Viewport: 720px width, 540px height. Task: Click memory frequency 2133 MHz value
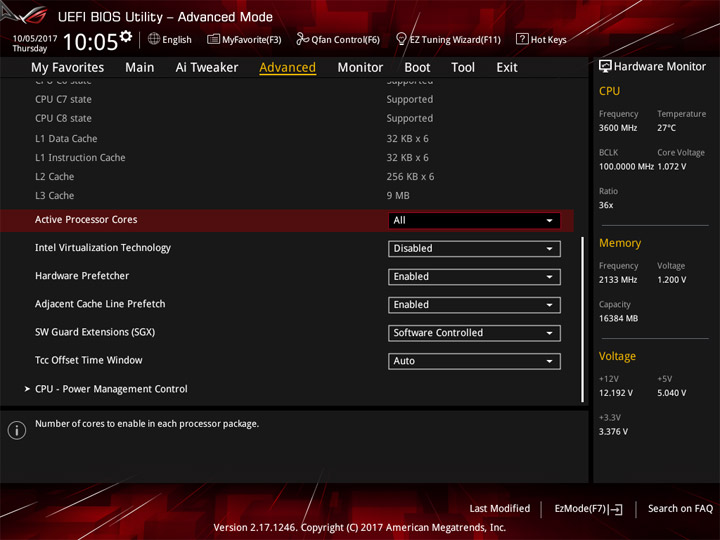point(618,280)
